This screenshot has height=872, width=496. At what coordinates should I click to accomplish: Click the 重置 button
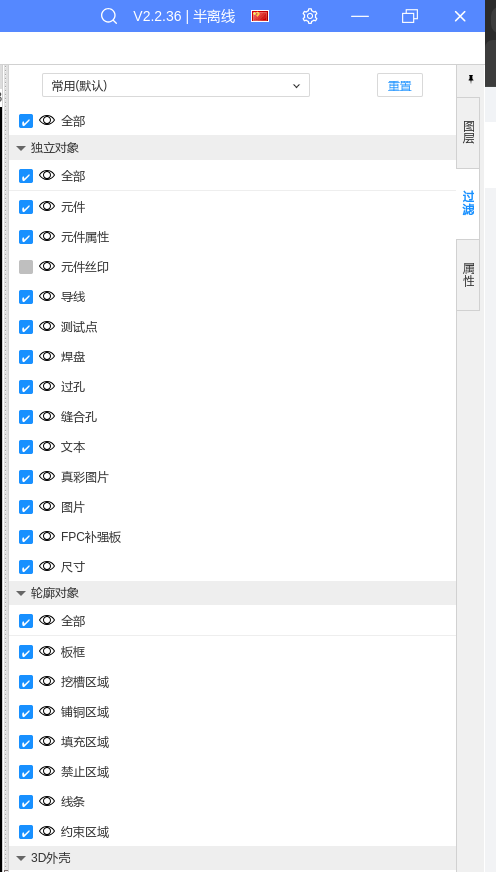tap(400, 86)
